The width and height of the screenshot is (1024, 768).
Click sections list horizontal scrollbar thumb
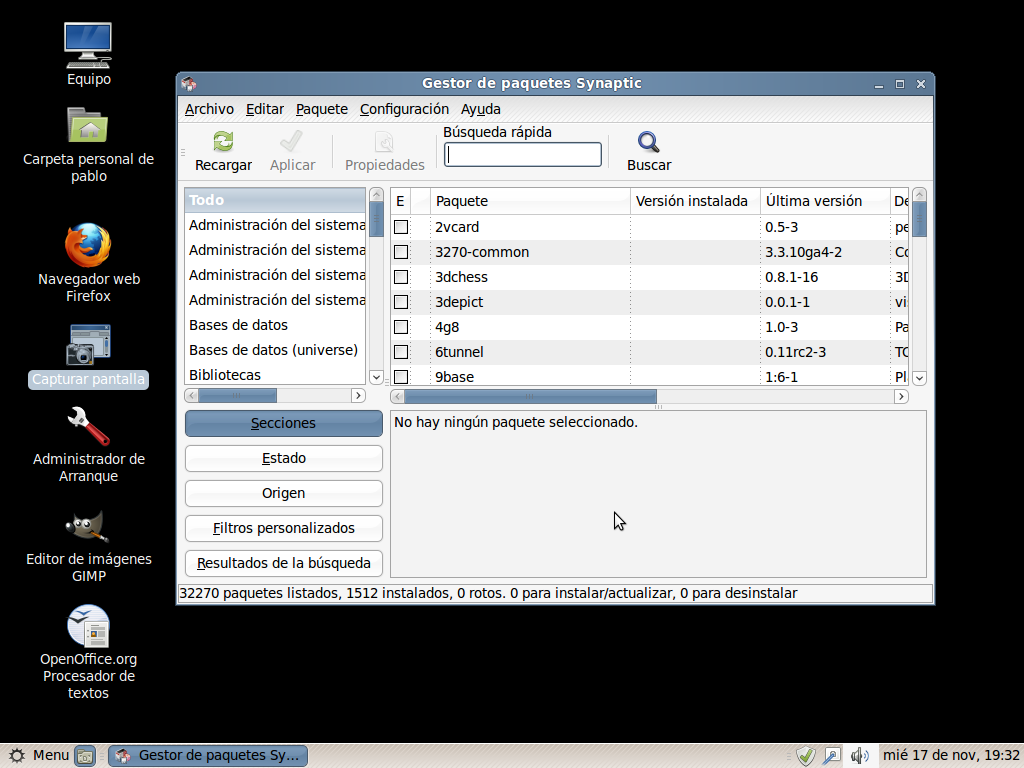click(x=237, y=395)
